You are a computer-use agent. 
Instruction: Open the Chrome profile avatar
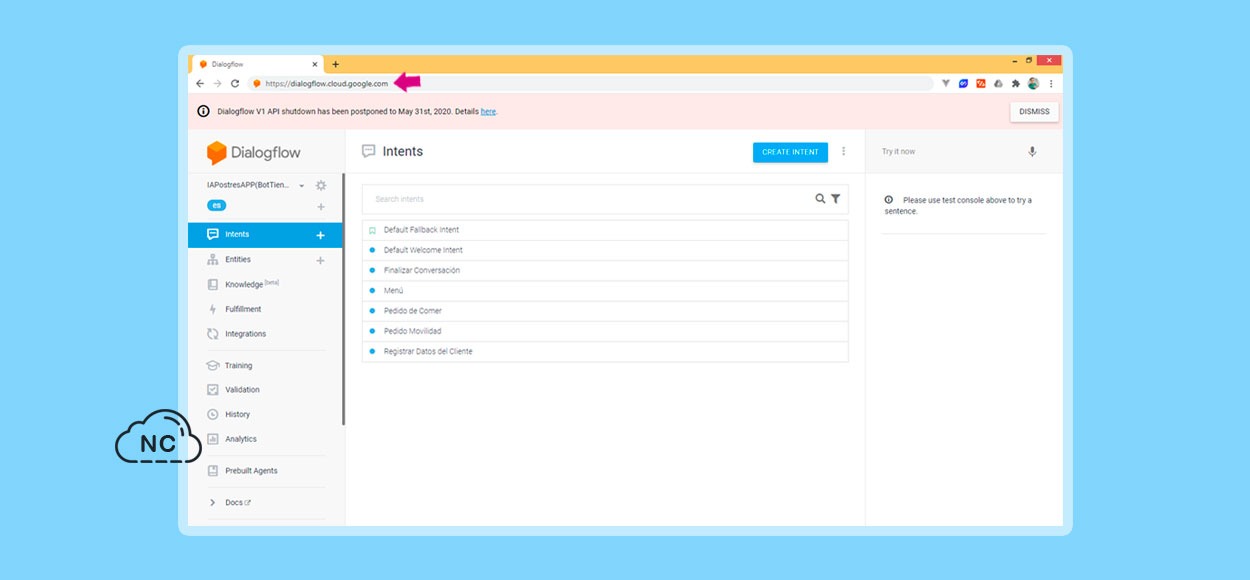pos(1033,84)
